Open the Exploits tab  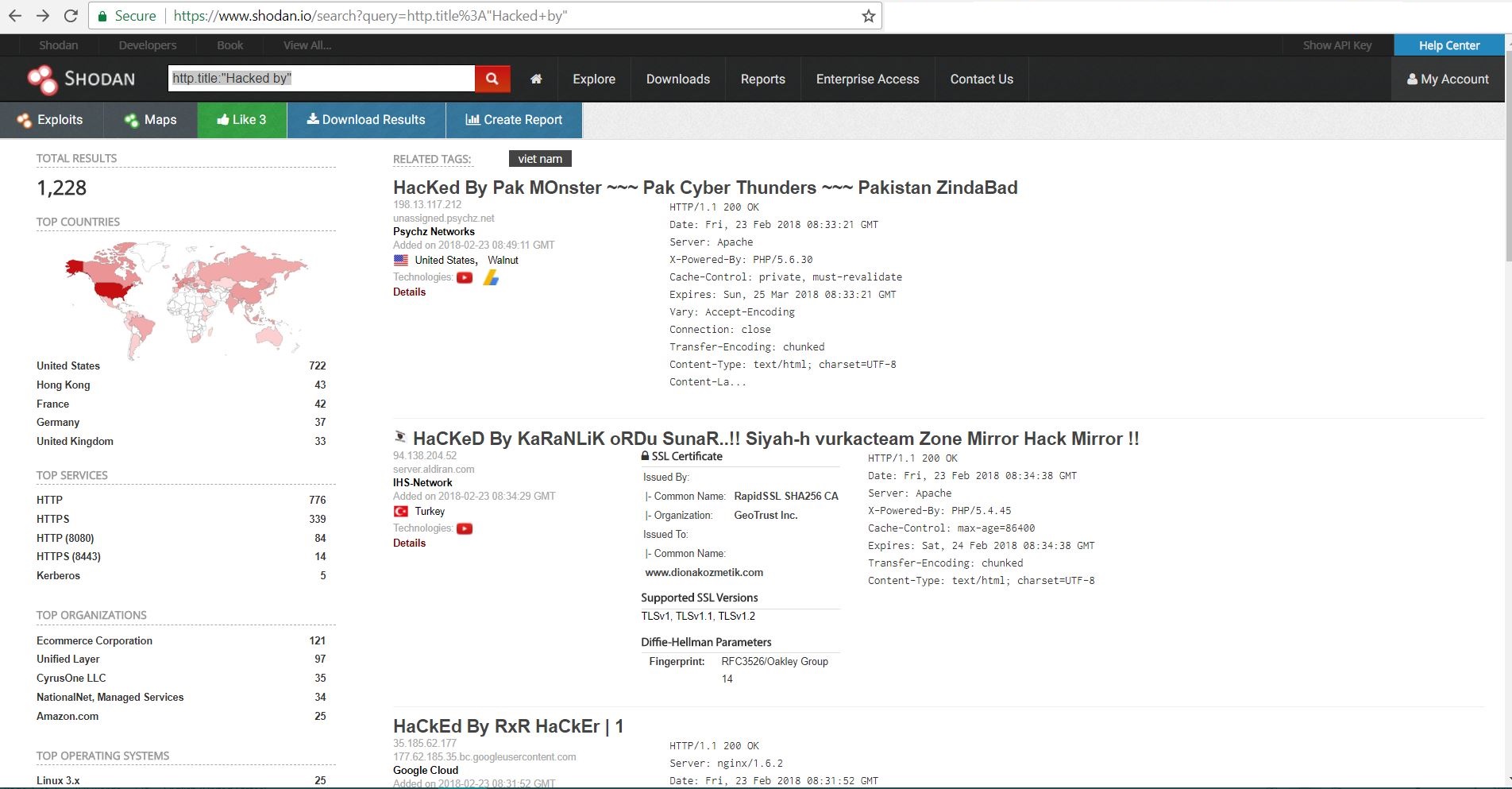(x=50, y=120)
